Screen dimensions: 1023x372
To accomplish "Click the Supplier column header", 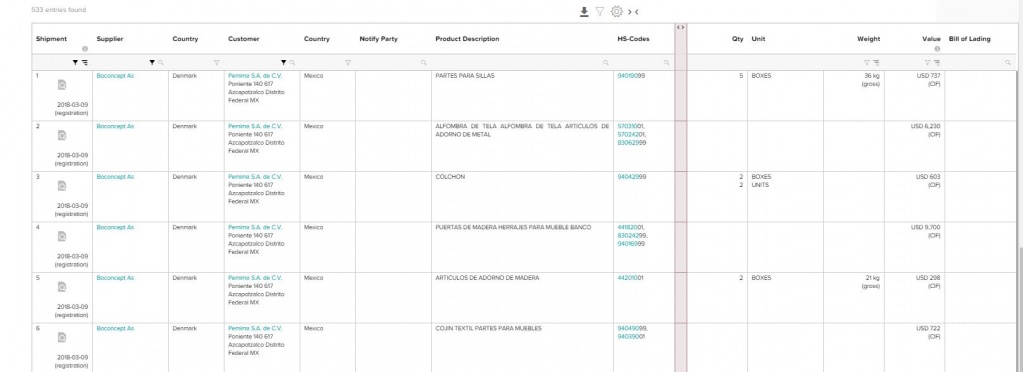I will pos(110,39).
